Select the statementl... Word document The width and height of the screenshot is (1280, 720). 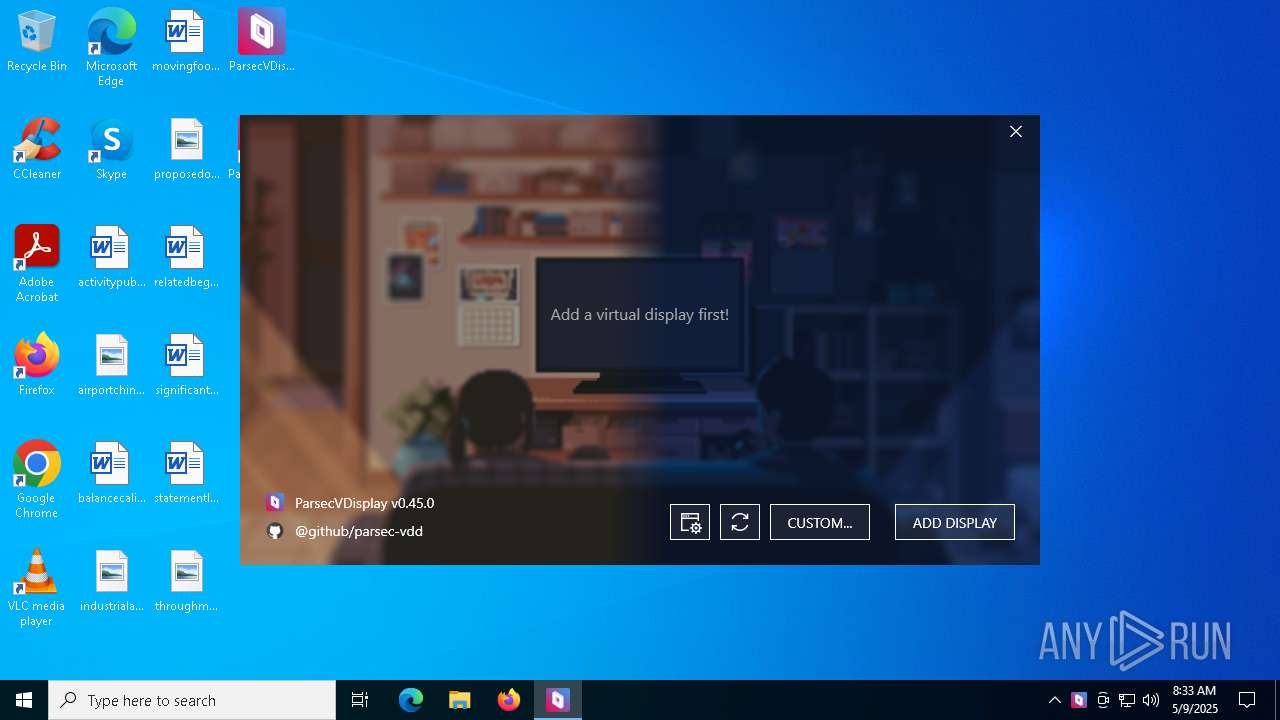click(186, 473)
